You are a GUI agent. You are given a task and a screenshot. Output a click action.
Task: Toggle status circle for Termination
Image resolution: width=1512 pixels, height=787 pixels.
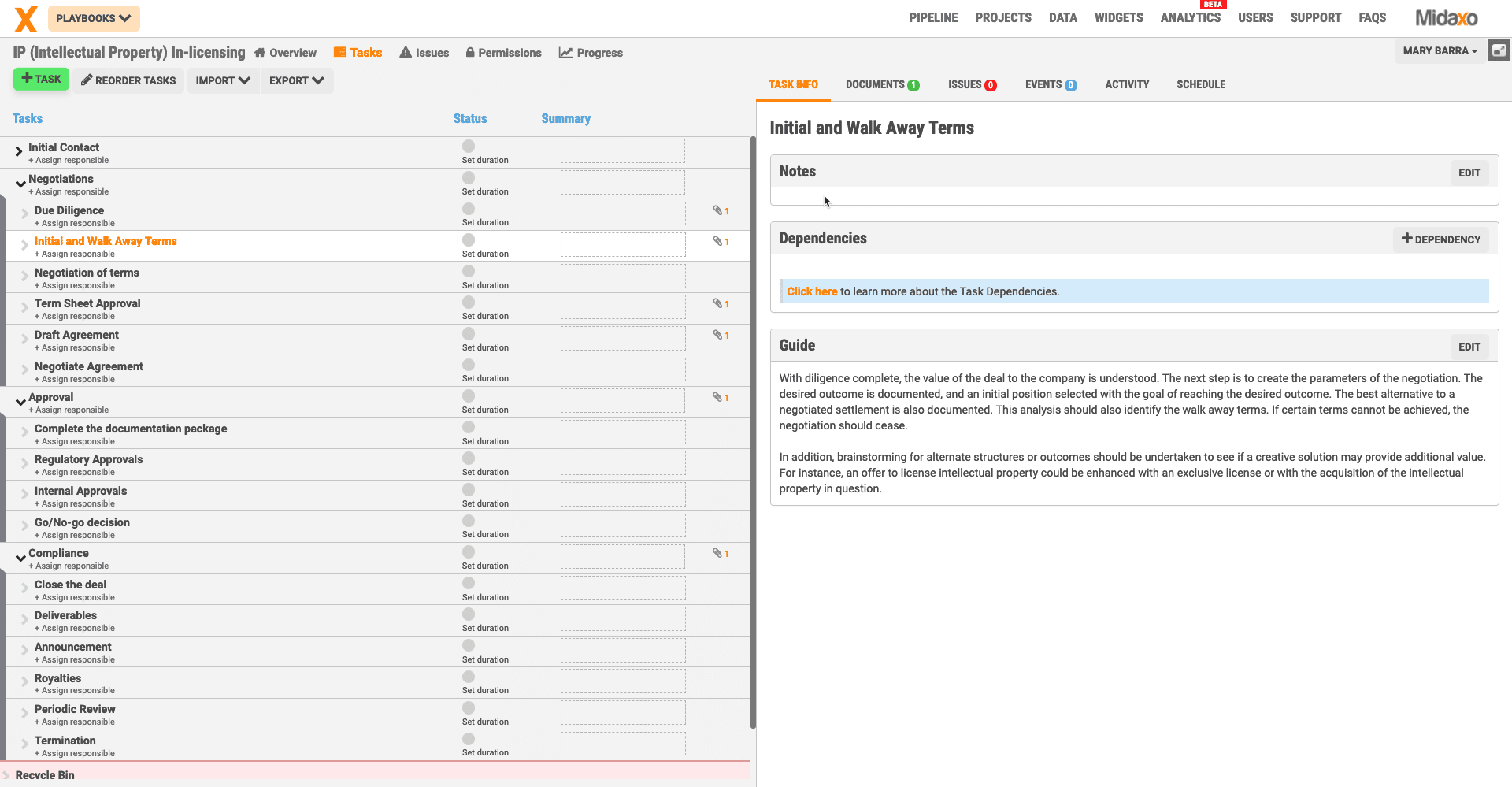469,739
